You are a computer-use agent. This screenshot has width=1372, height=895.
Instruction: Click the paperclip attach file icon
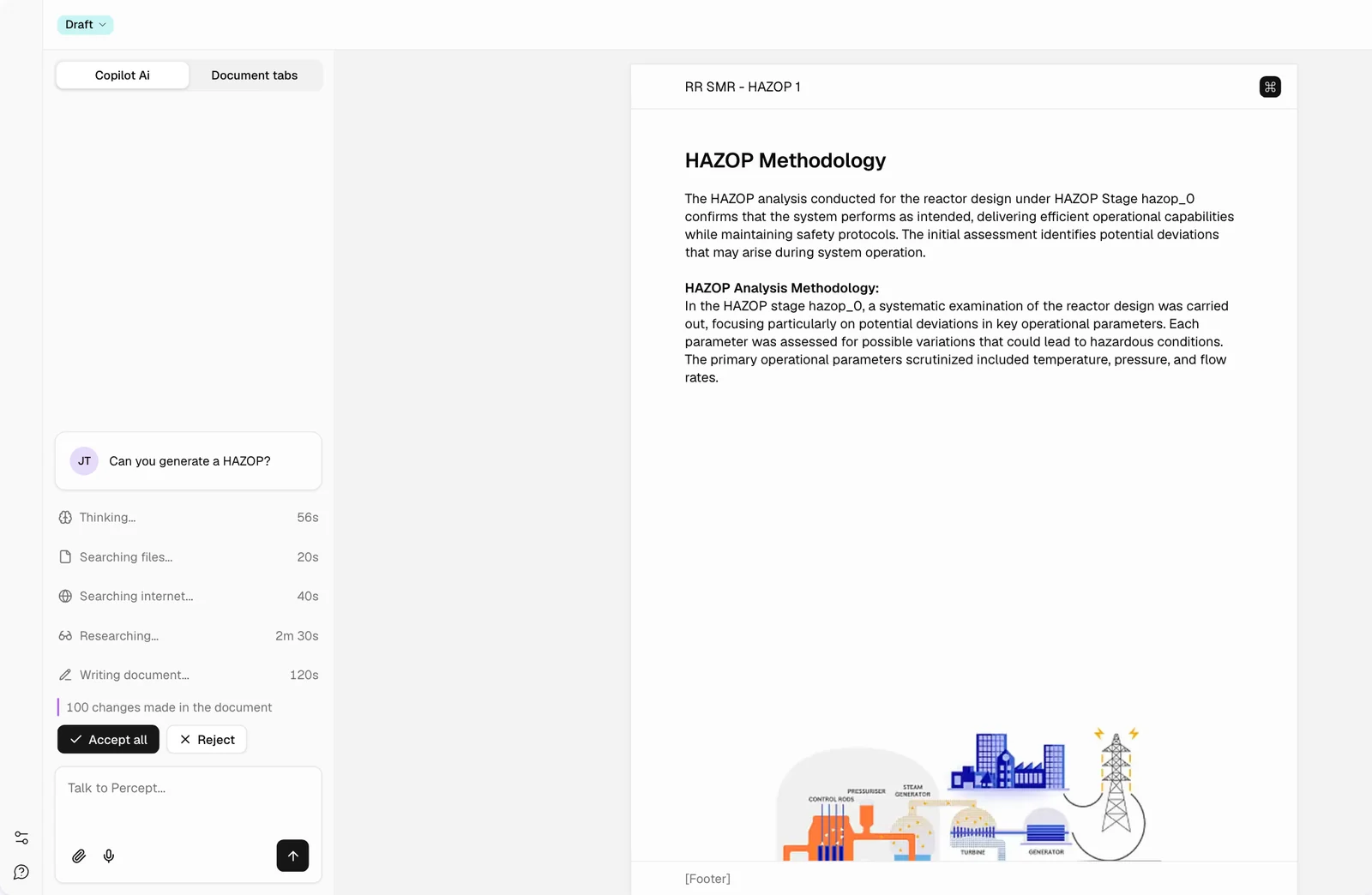[x=79, y=856]
